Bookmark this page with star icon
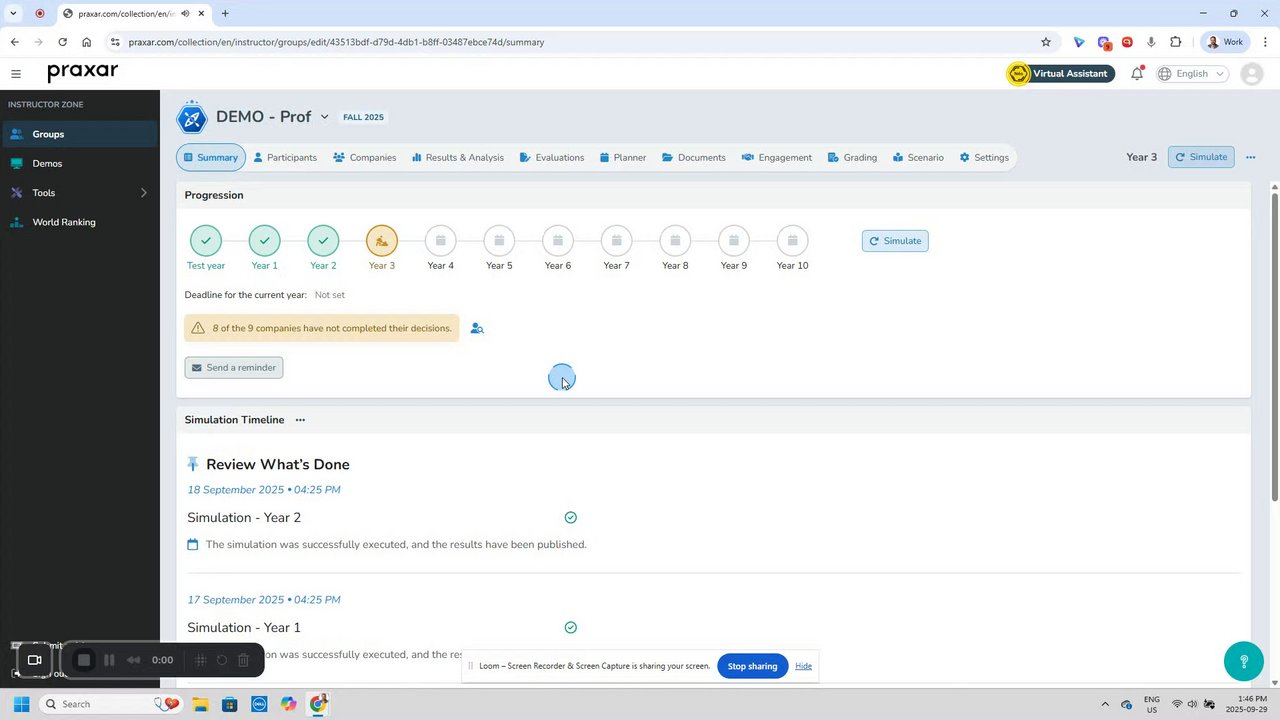1280x720 pixels. [1046, 42]
